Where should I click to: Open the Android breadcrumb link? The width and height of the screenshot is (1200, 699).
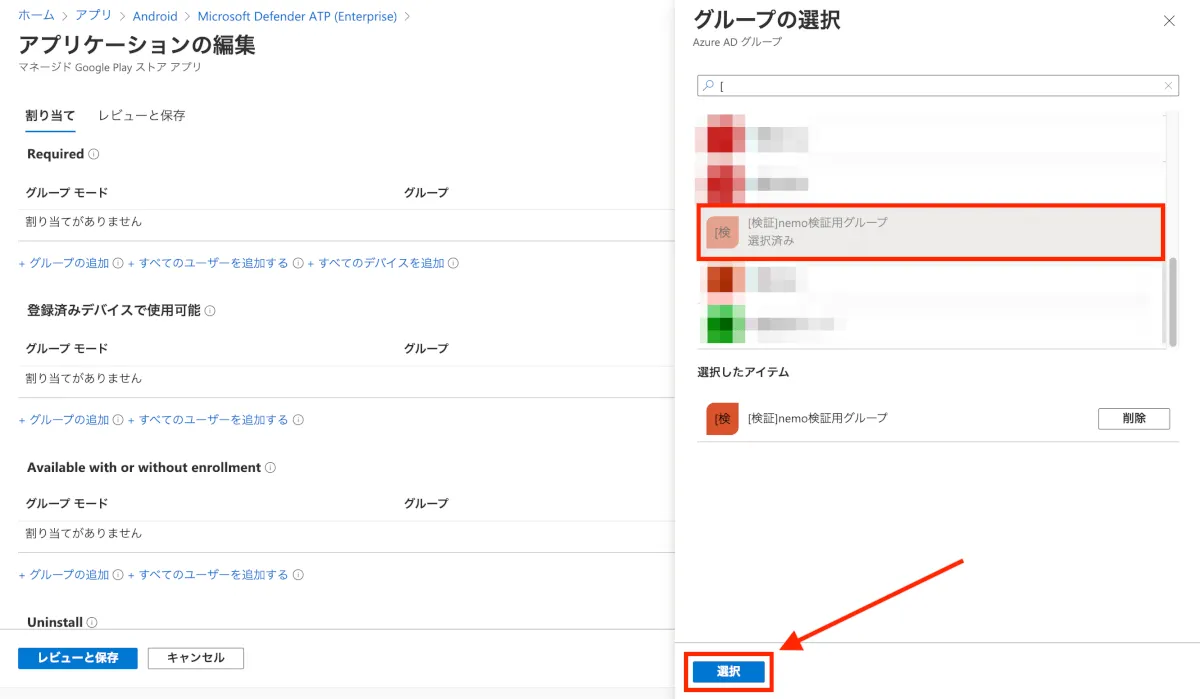(155, 16)
